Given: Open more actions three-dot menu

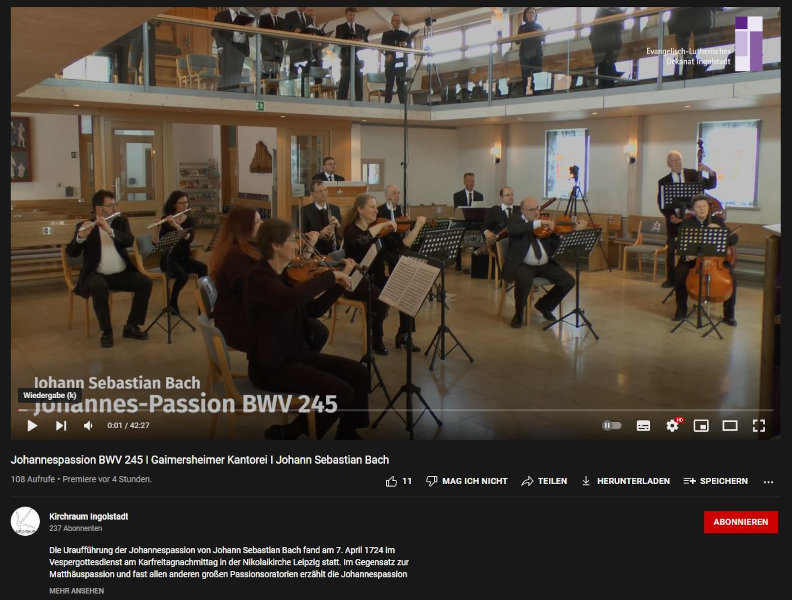Looking at the screenshot, I should (768, 482).
